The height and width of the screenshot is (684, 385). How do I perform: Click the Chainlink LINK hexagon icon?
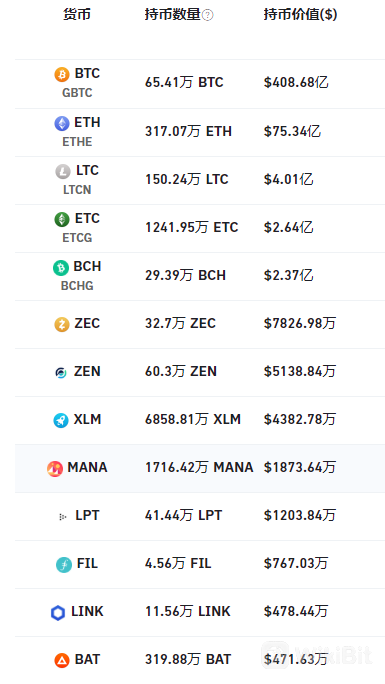coord(58,613)
